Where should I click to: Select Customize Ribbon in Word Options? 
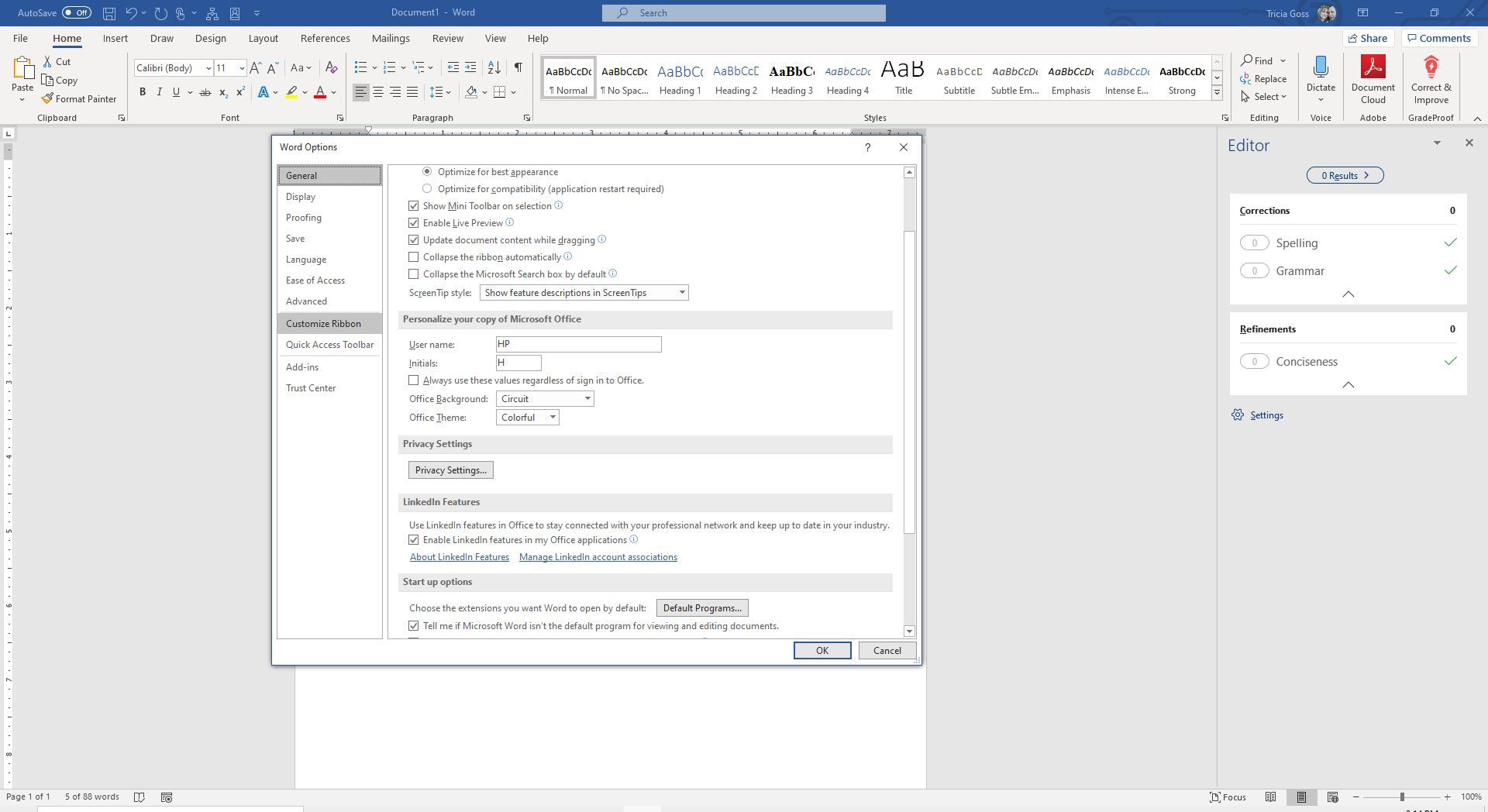[329, 324]
